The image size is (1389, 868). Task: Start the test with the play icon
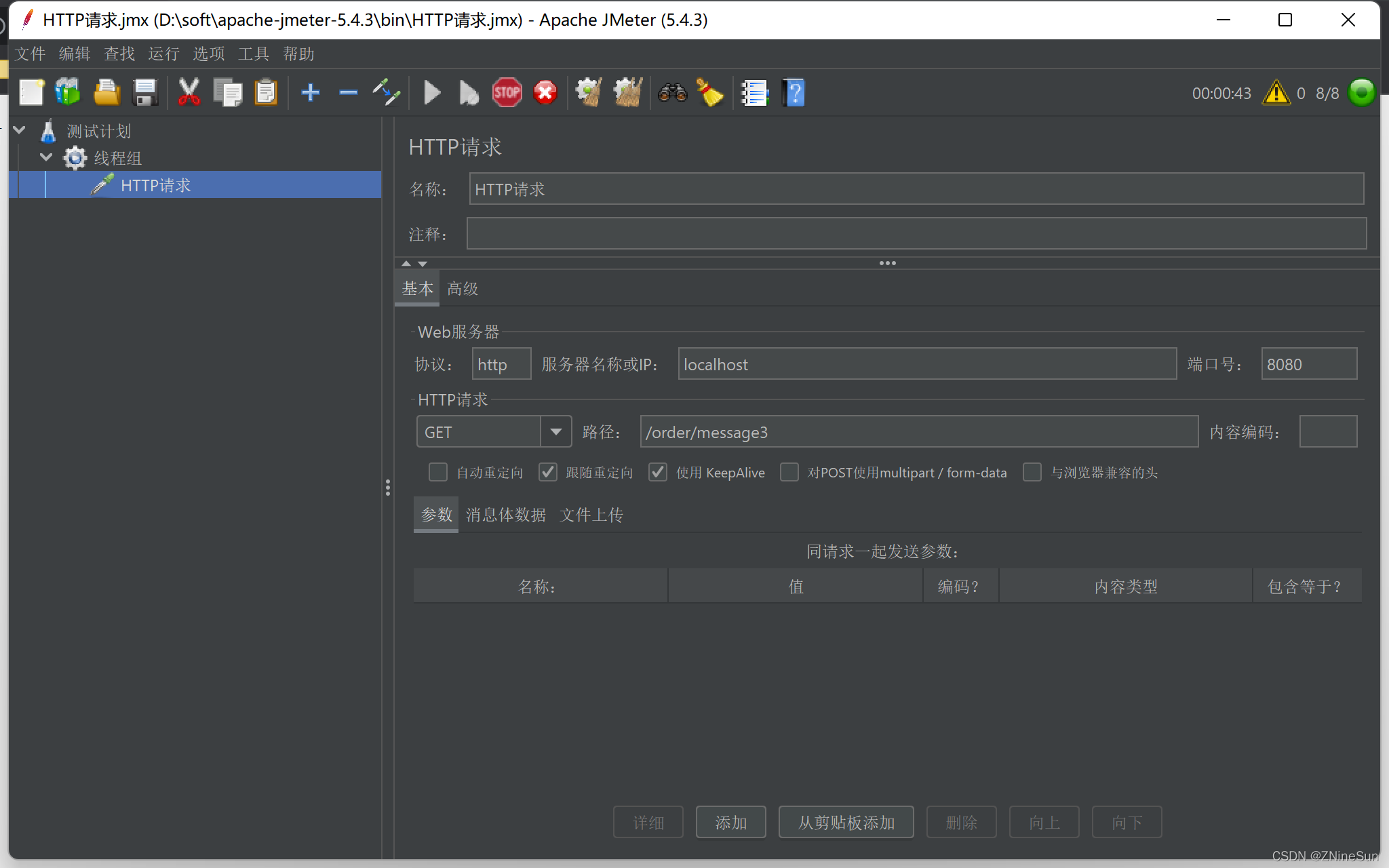pos(432,92)
